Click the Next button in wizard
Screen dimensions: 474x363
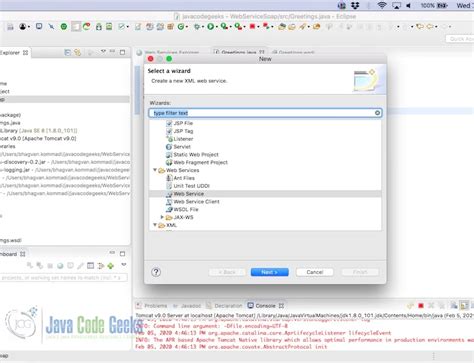pyautogui.click(x=270, y=272)
